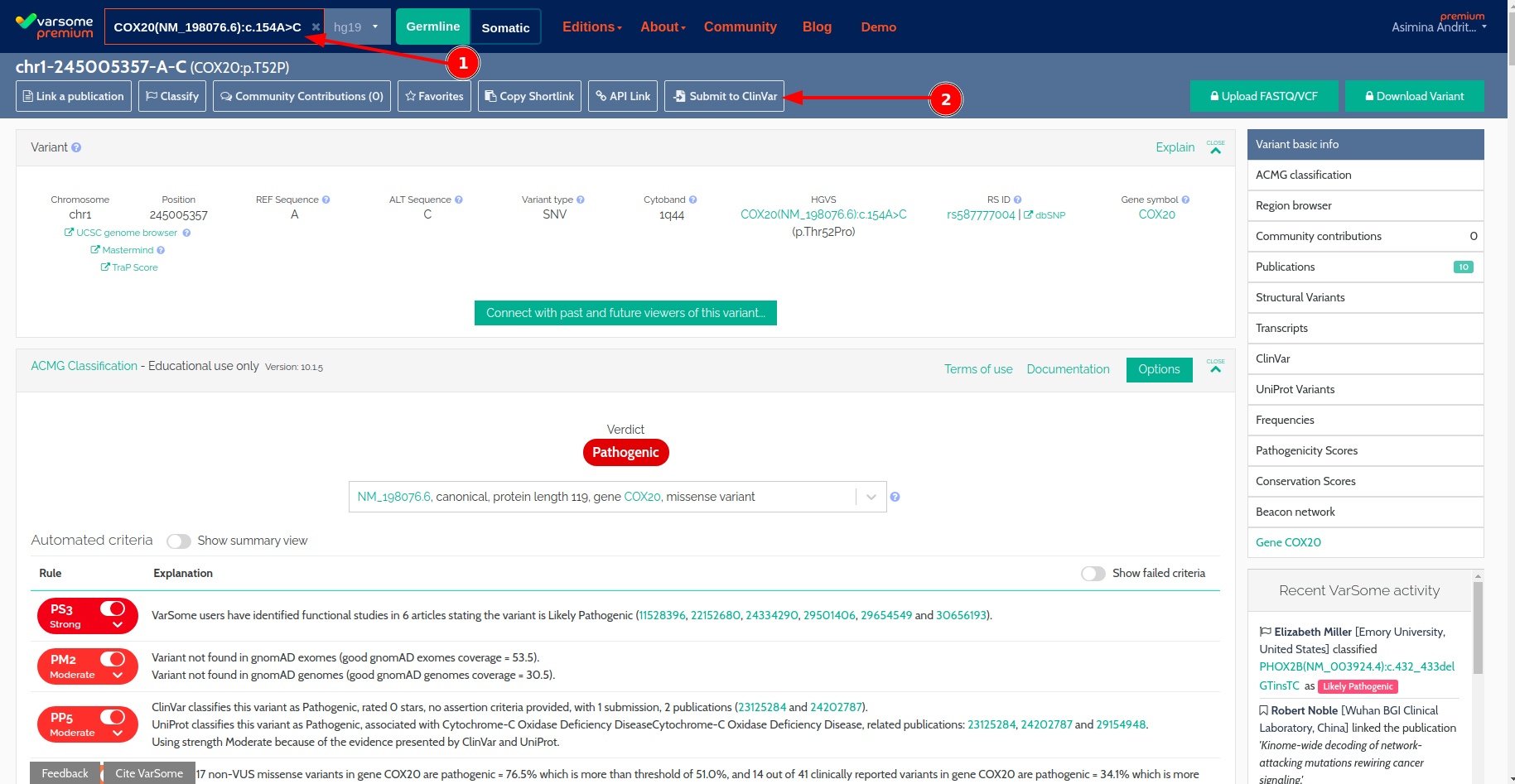
Task: Click the Explain link in Variant panel
Action: pos(1175,147)
